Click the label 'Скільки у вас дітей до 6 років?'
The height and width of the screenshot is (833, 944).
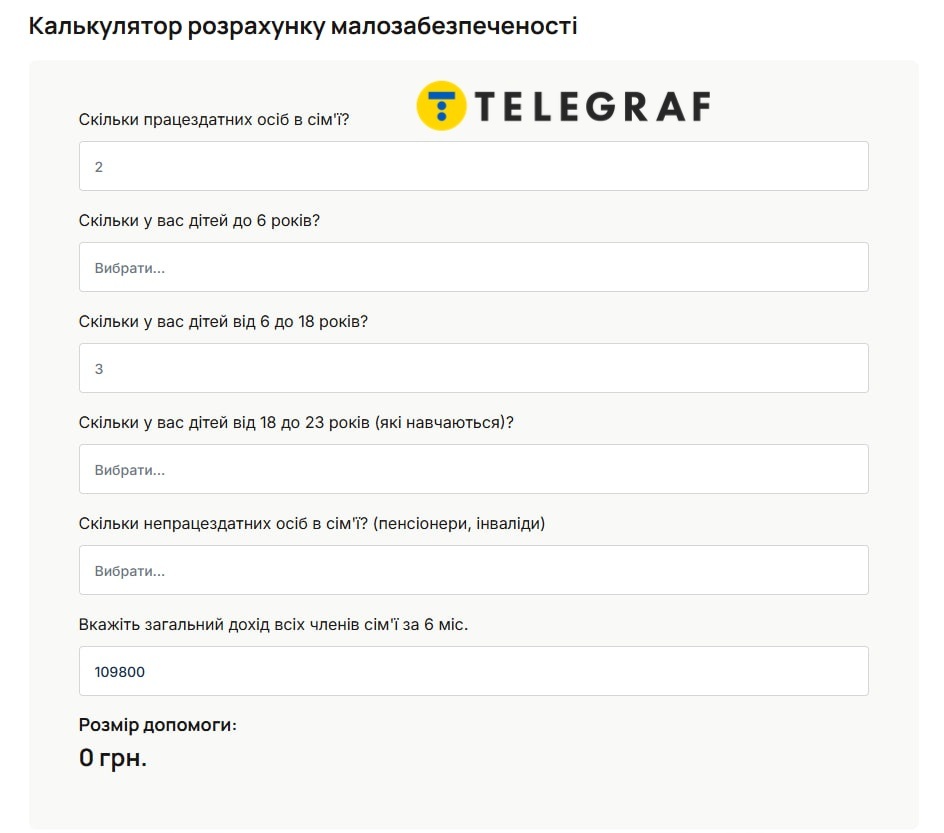[x=199, y=220]
